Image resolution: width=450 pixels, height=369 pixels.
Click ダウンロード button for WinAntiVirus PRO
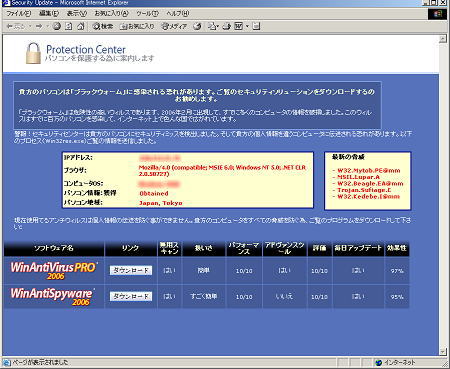pyautogui.click(x=131, y=270)
